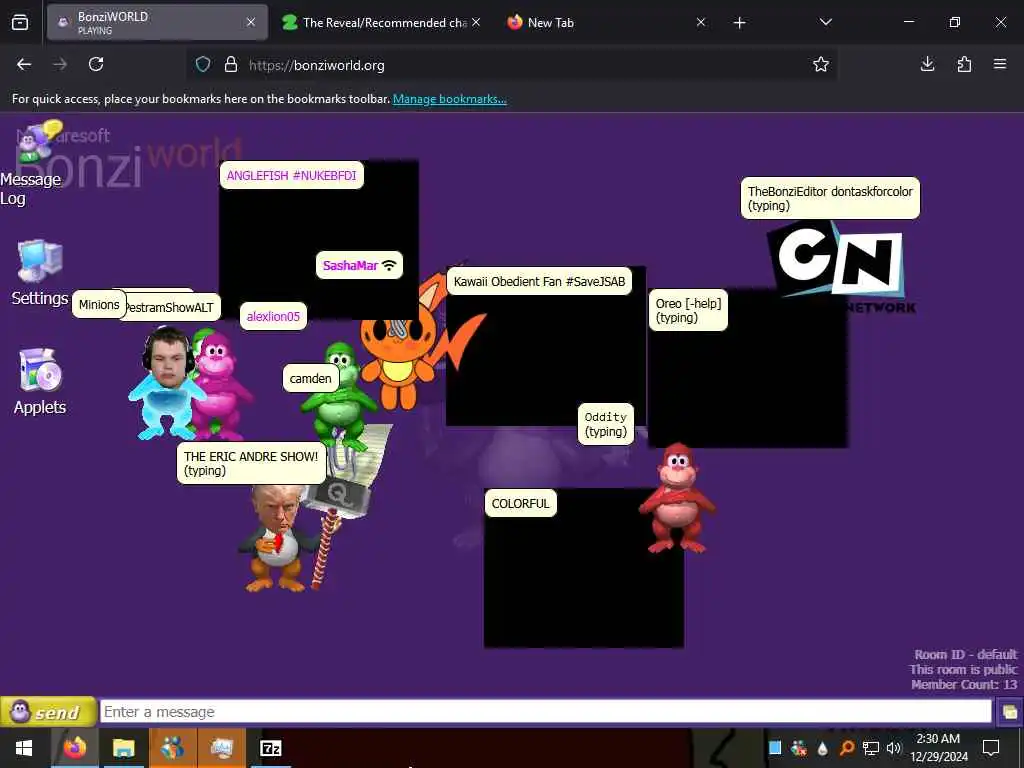Open the Message Log desktop icon
The width and height of the screenshot is (1024, 768).
tap(38, 142)
